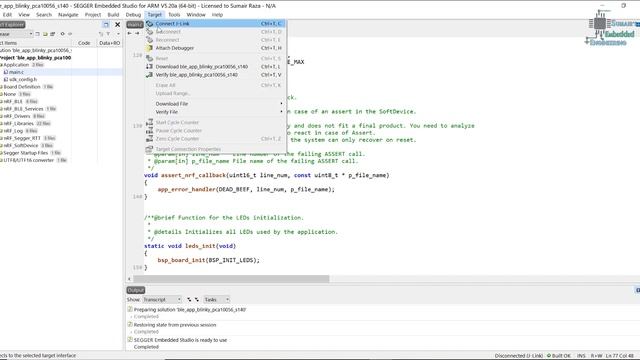Select Attach Debugger in the Target menu

pyautogui.click(x=215, y=48)
